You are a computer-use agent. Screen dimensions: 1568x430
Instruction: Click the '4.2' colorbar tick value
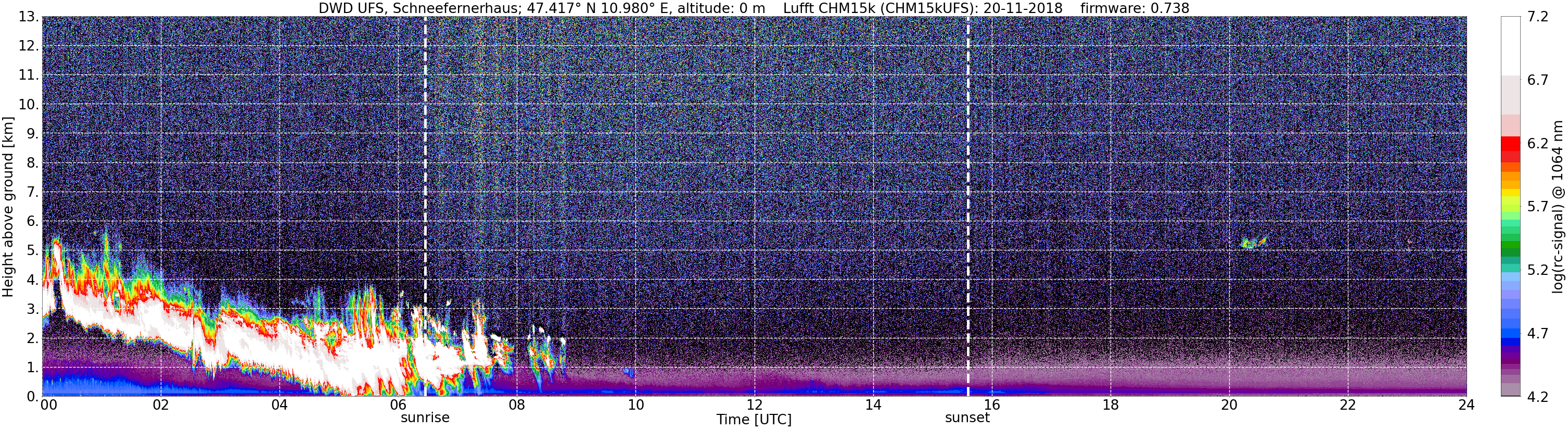[x=1538, y=397]
